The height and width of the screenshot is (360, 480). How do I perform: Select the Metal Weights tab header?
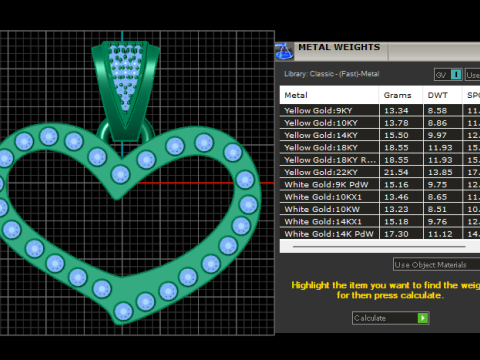click(339, 48)
